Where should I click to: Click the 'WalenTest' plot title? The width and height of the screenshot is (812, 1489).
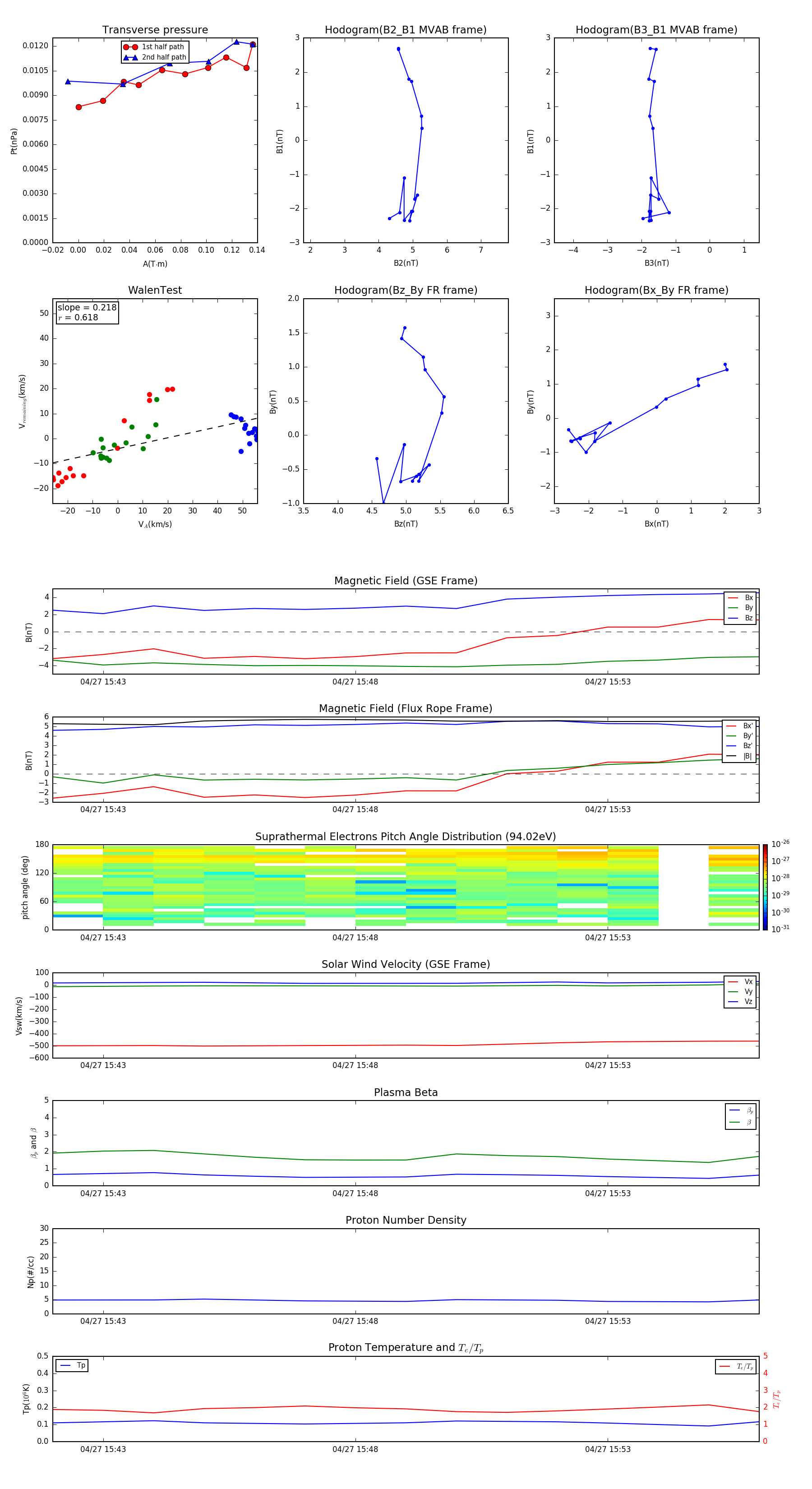(155, 290)
